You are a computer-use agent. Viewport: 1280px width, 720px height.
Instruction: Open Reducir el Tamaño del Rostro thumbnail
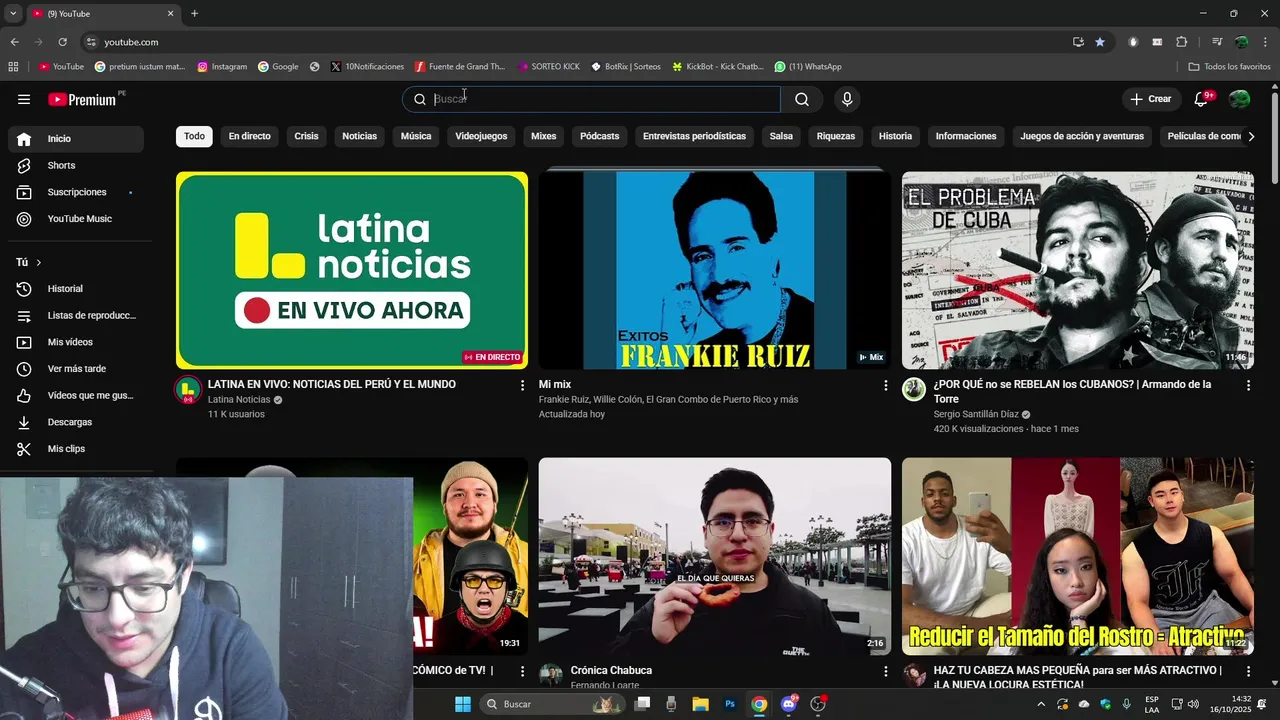1078,556
